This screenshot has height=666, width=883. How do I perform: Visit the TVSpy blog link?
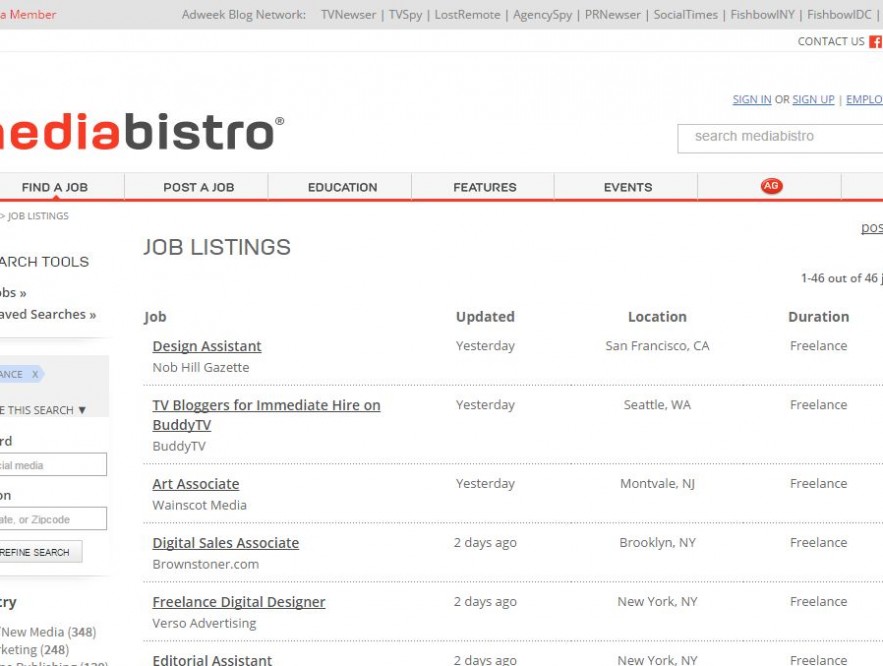(405, 15)
